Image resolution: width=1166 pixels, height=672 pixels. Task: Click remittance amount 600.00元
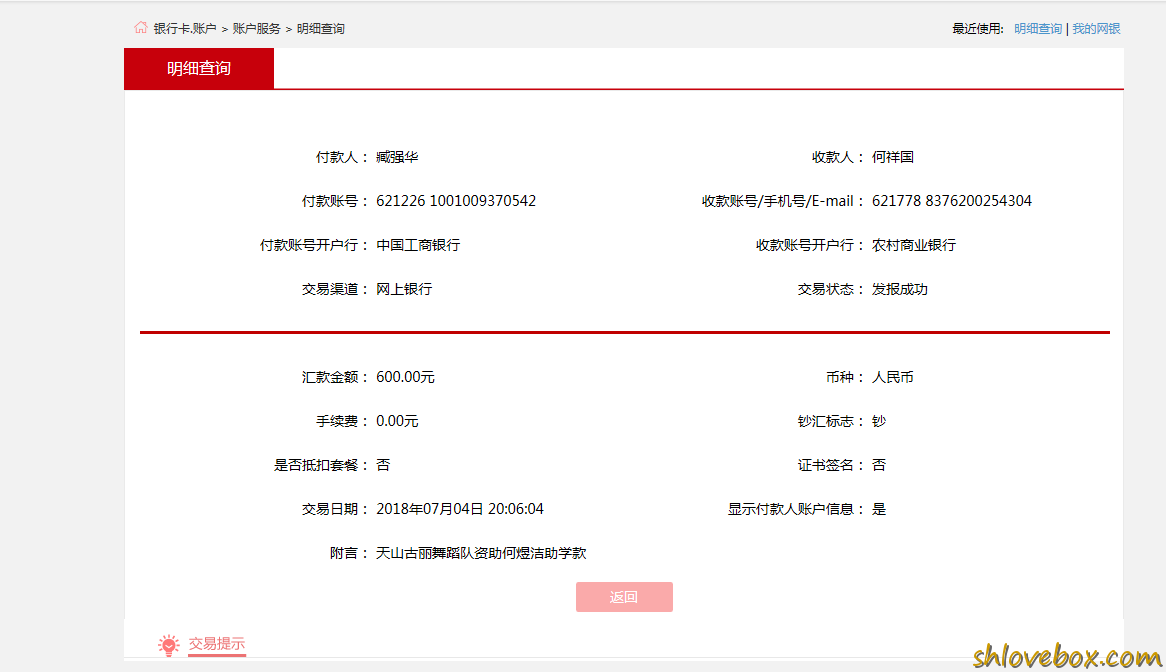click(405, 377)
